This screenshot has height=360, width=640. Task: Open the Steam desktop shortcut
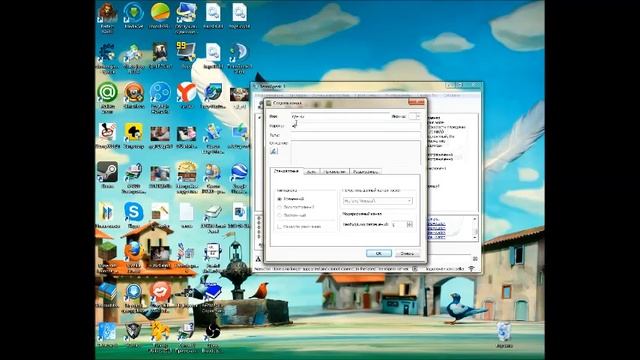click(107, 172)
